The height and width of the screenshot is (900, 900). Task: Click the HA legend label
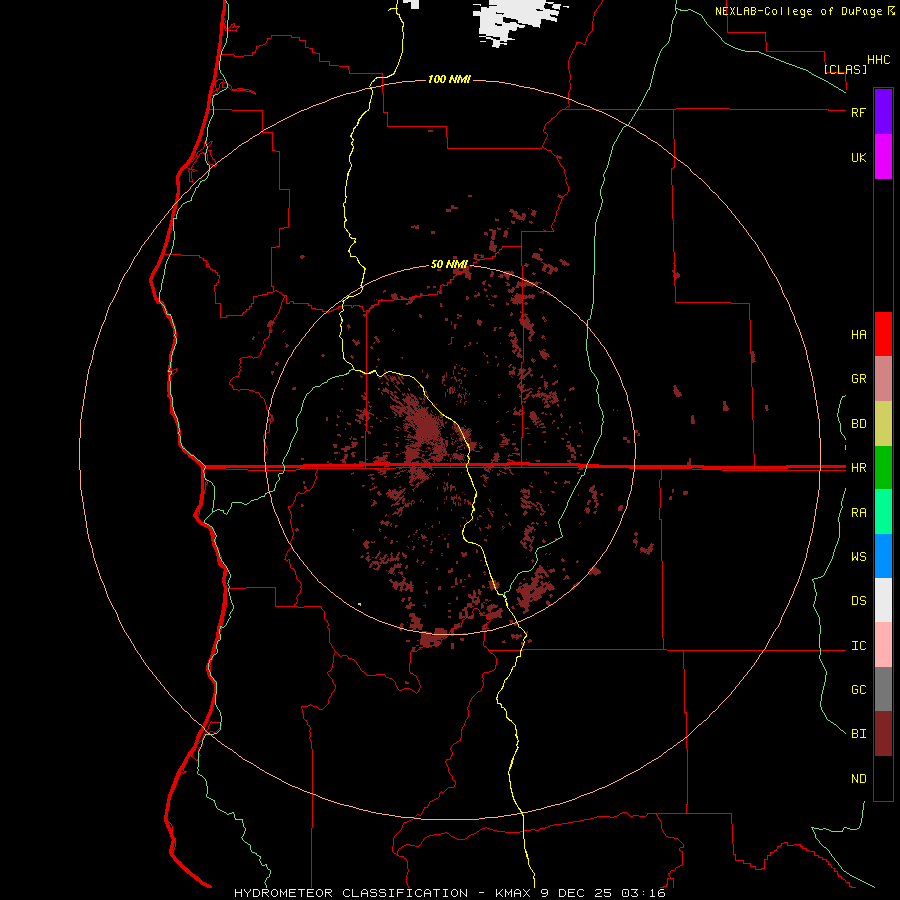pyautogui.click(x=858, y=334)
